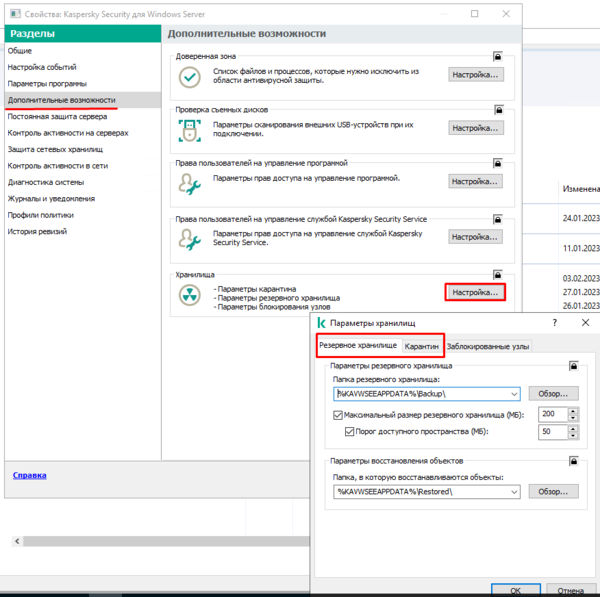Decrease maximum backup storage size value
The height and width of the screenshot is (597, 600).
pyautogui.click(x=573, y=418)
